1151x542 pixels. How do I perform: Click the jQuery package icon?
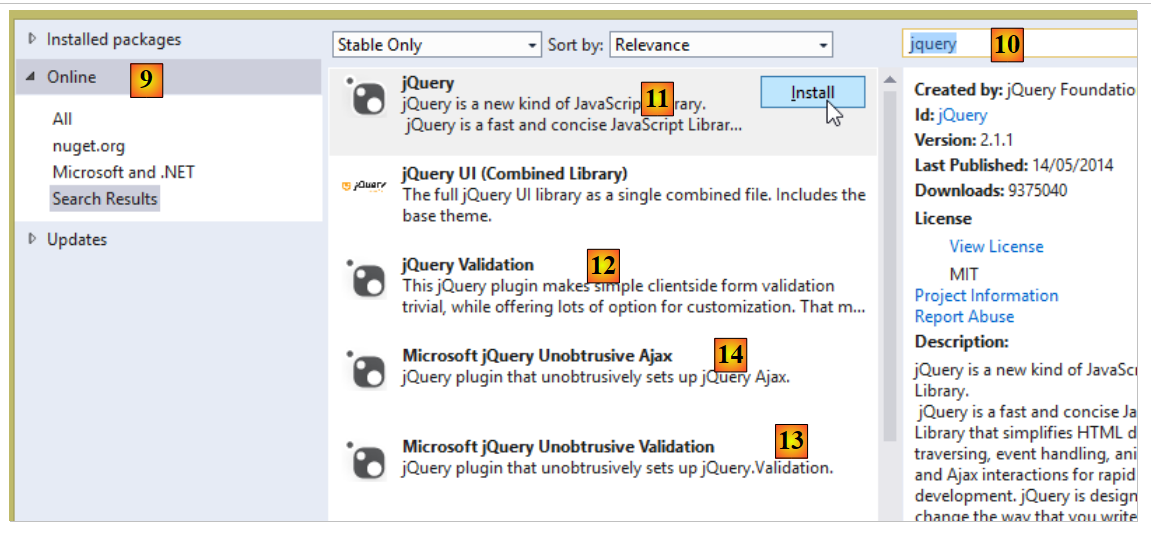tap(365, 97)
